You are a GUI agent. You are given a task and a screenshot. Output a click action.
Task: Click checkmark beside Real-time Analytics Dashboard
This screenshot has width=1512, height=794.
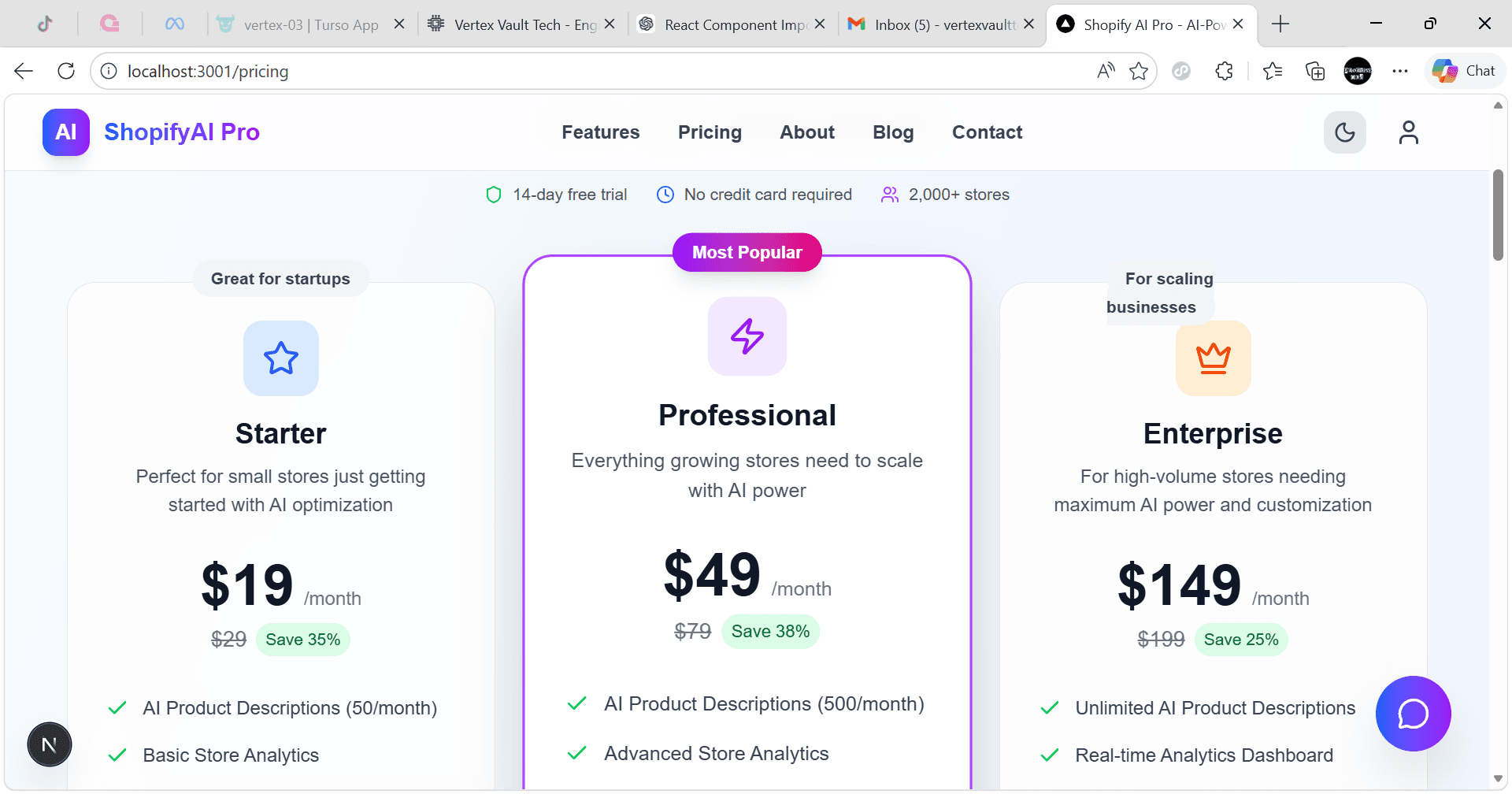1050,755
